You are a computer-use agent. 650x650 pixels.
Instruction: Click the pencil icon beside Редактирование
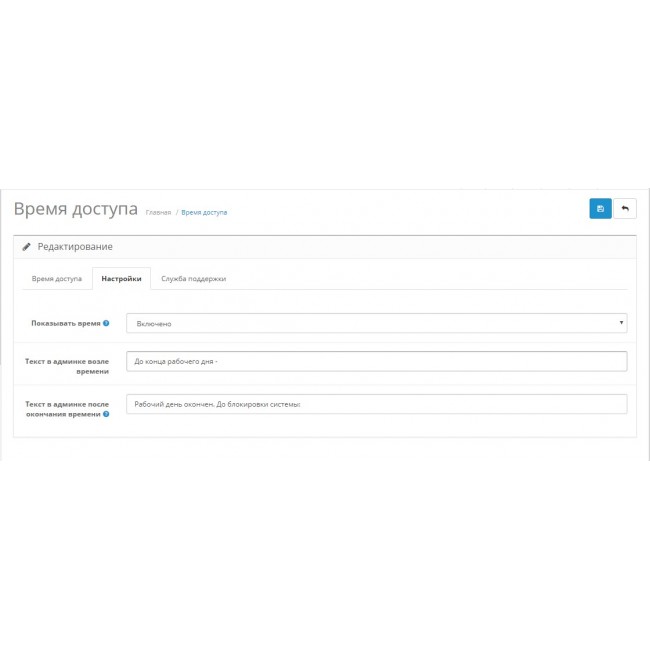click(27, 247)
